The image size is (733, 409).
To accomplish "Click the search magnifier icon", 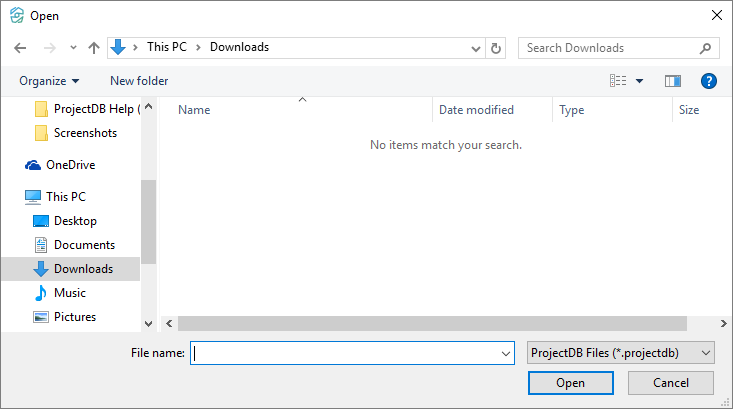I will pos(706,48).
